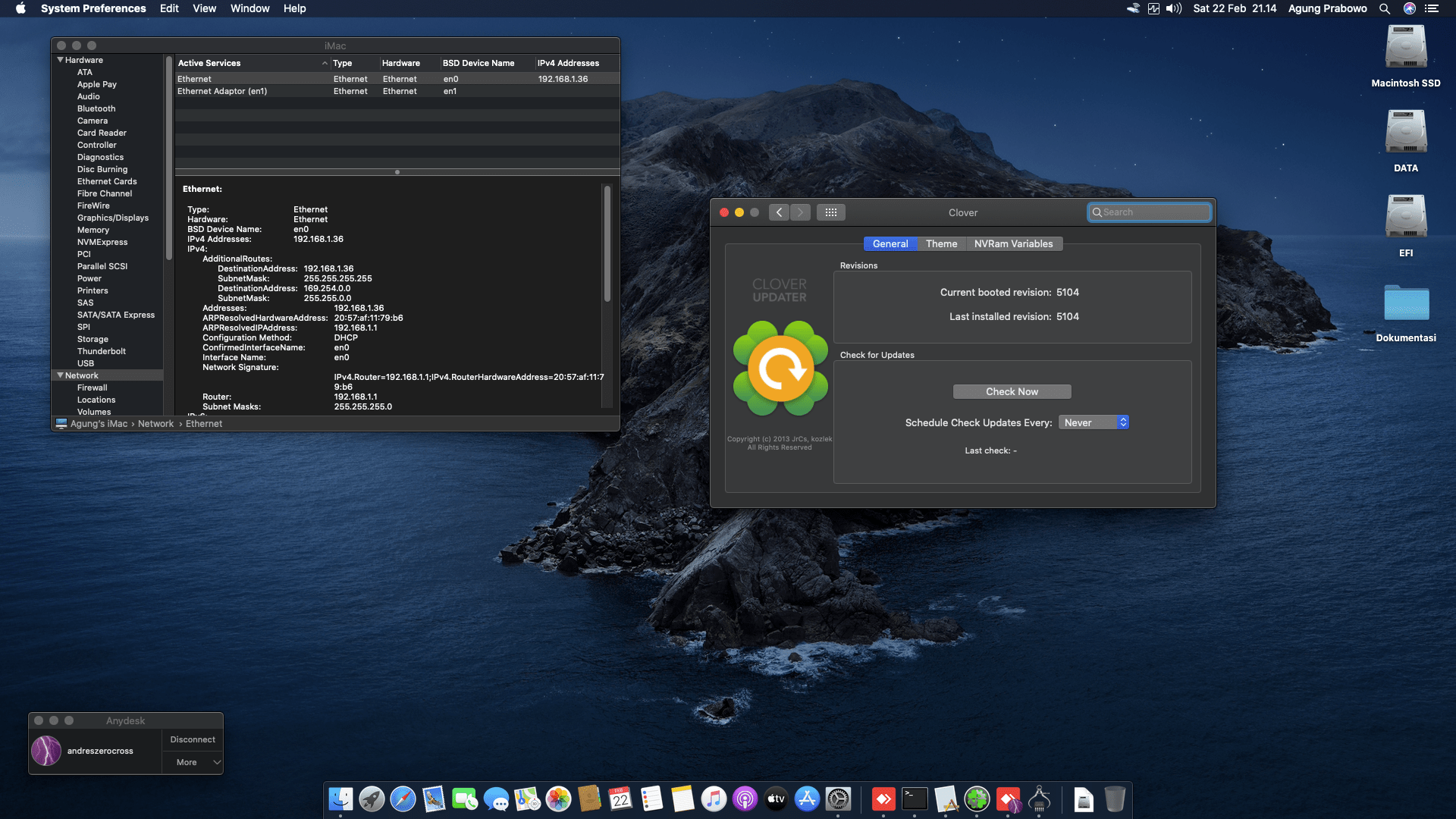The width and height of the screenshot is (1456, 819).
Task: Open Launchpad from the dock
Action: 372,799
